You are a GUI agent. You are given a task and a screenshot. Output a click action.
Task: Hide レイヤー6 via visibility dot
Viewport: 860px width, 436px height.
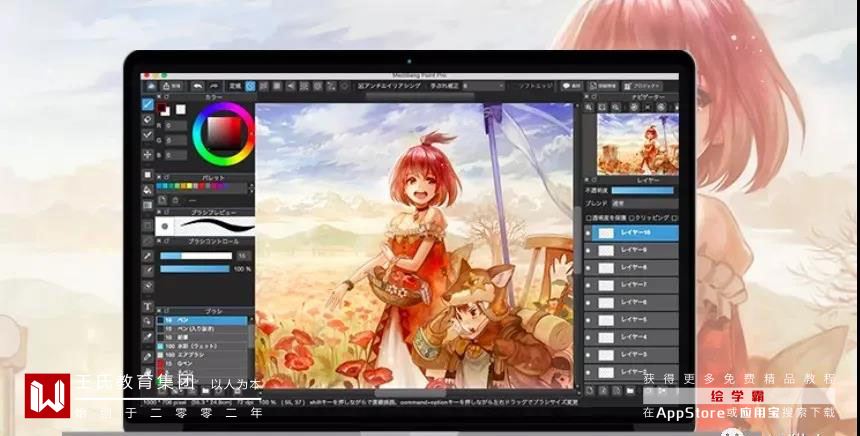589,303
